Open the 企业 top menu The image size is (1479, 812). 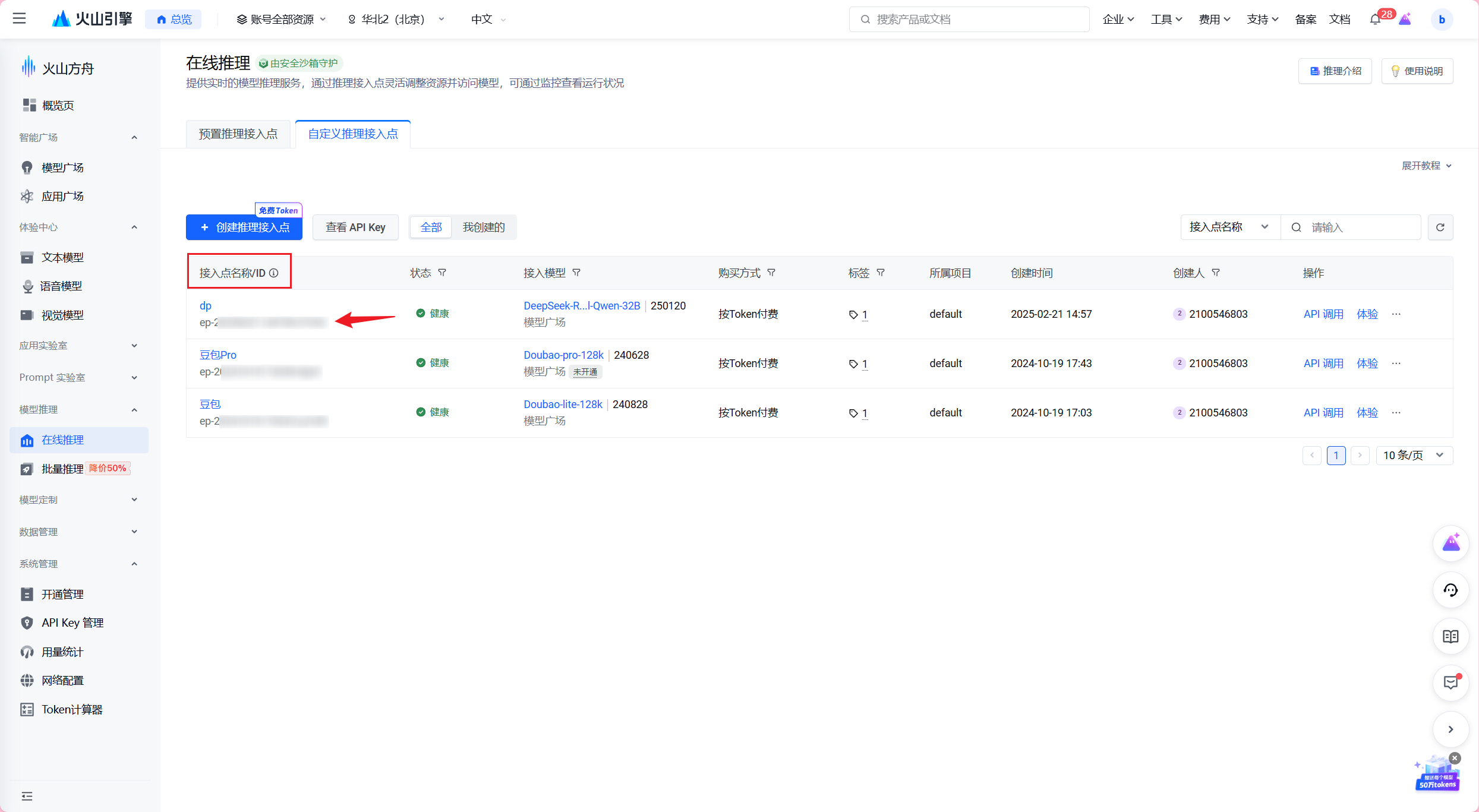click(1118, 19)
